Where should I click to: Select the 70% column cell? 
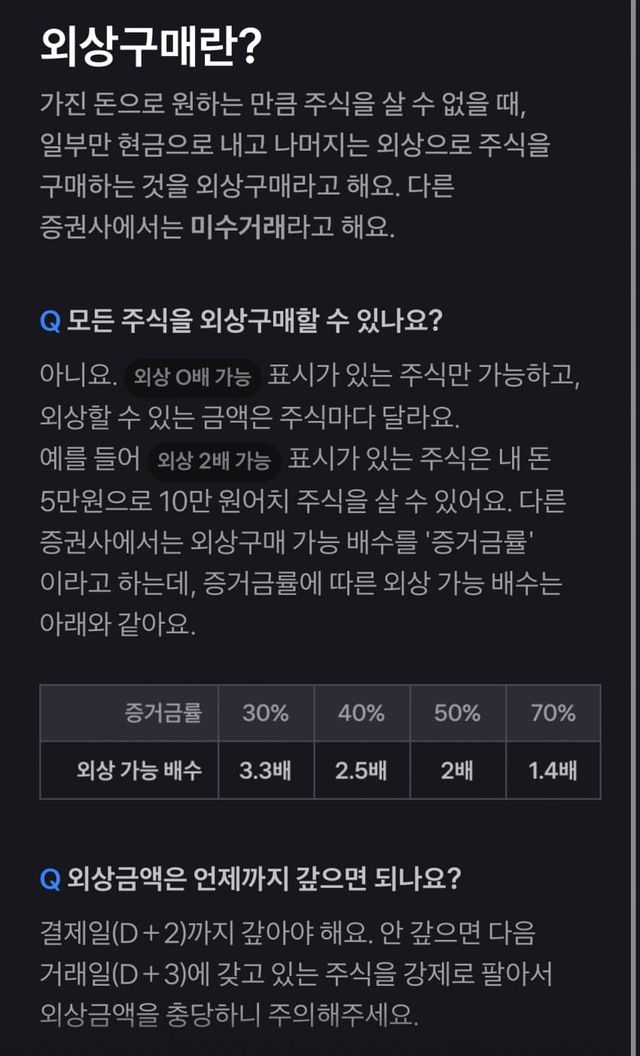tap(553, 713)
